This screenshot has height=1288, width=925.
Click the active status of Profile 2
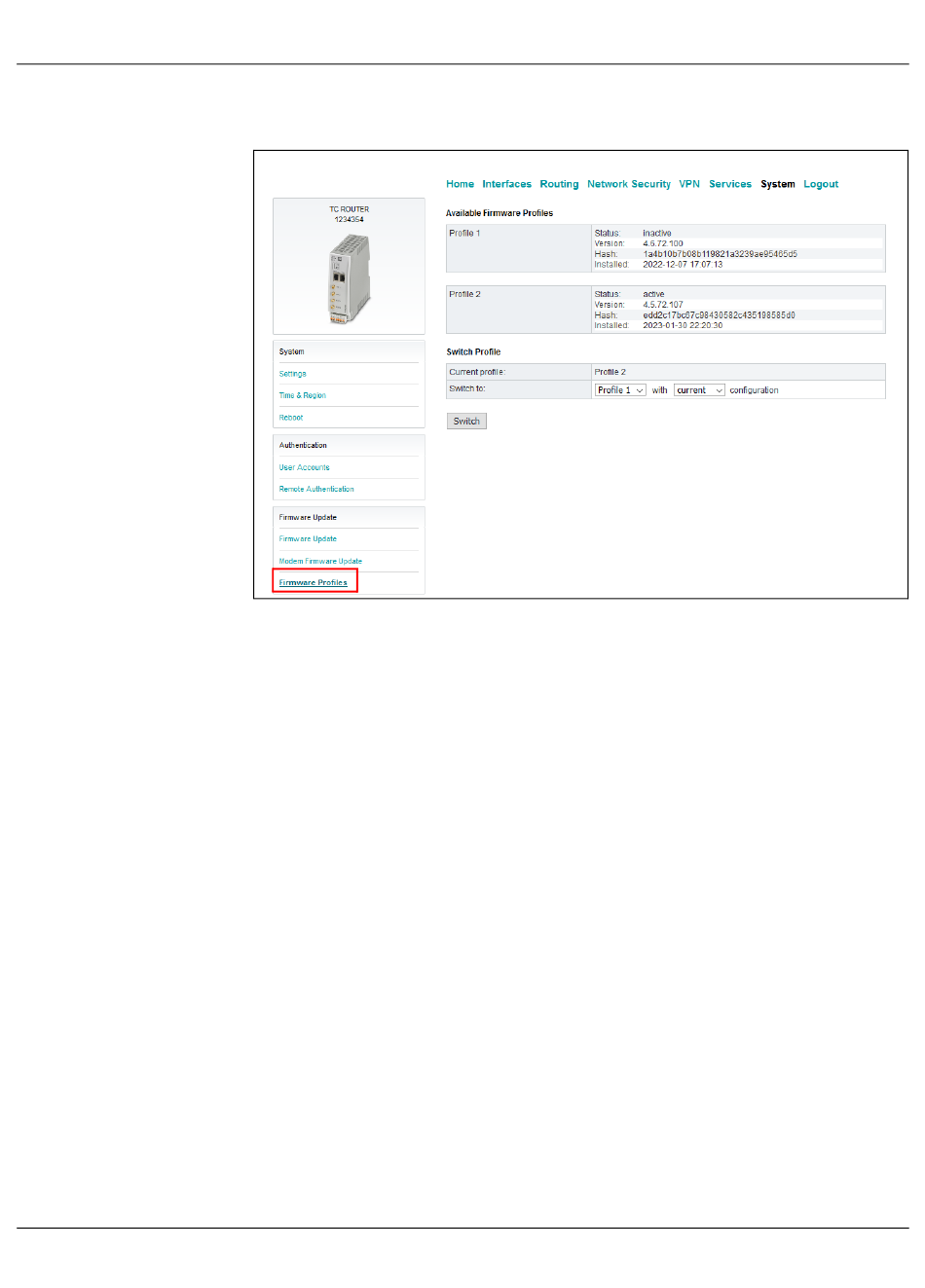click(x=653, y=294)
